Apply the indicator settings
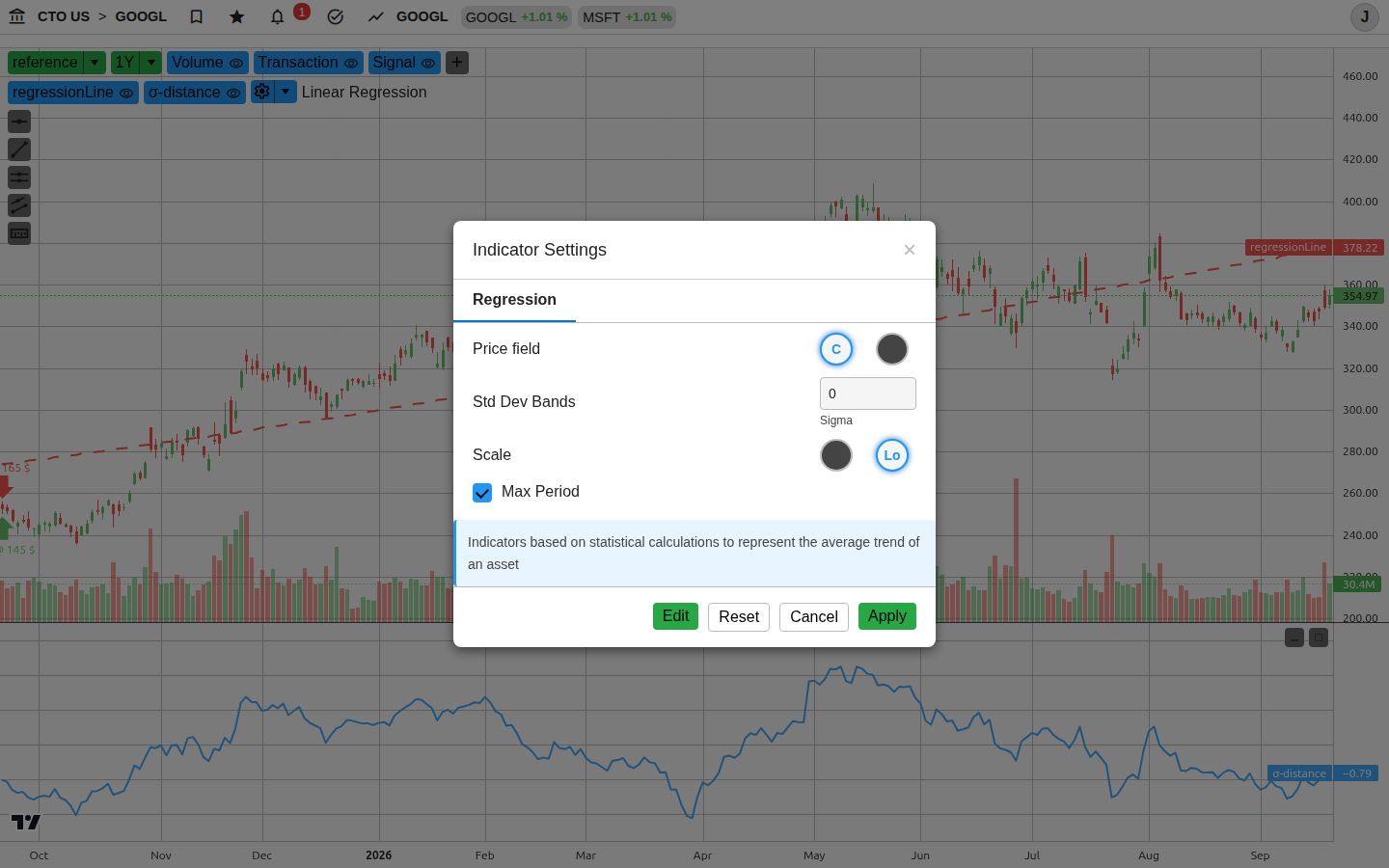Viewport: 1389px width, 868px height. [887, 616]
